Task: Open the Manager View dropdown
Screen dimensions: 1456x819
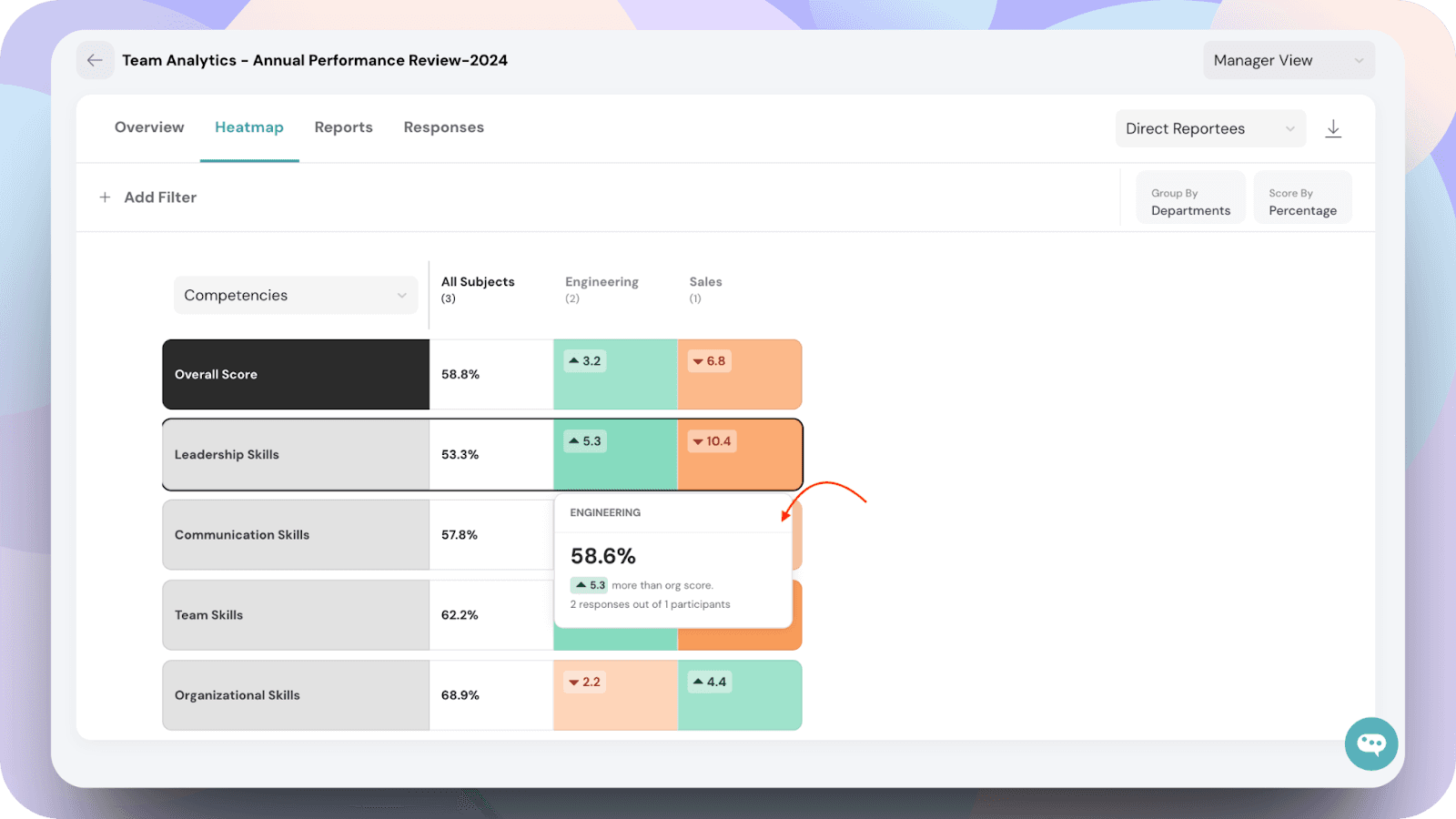Action: click(1288, 60)
